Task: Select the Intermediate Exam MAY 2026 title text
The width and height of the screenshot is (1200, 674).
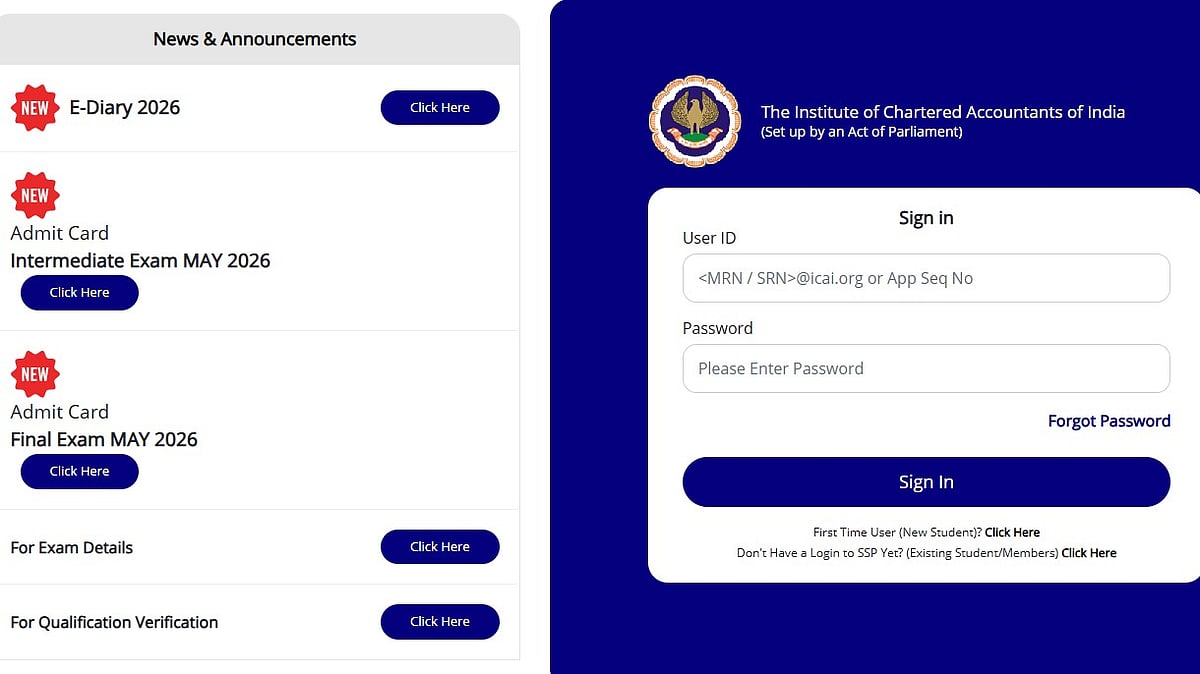Action: (x=140, y=261)
